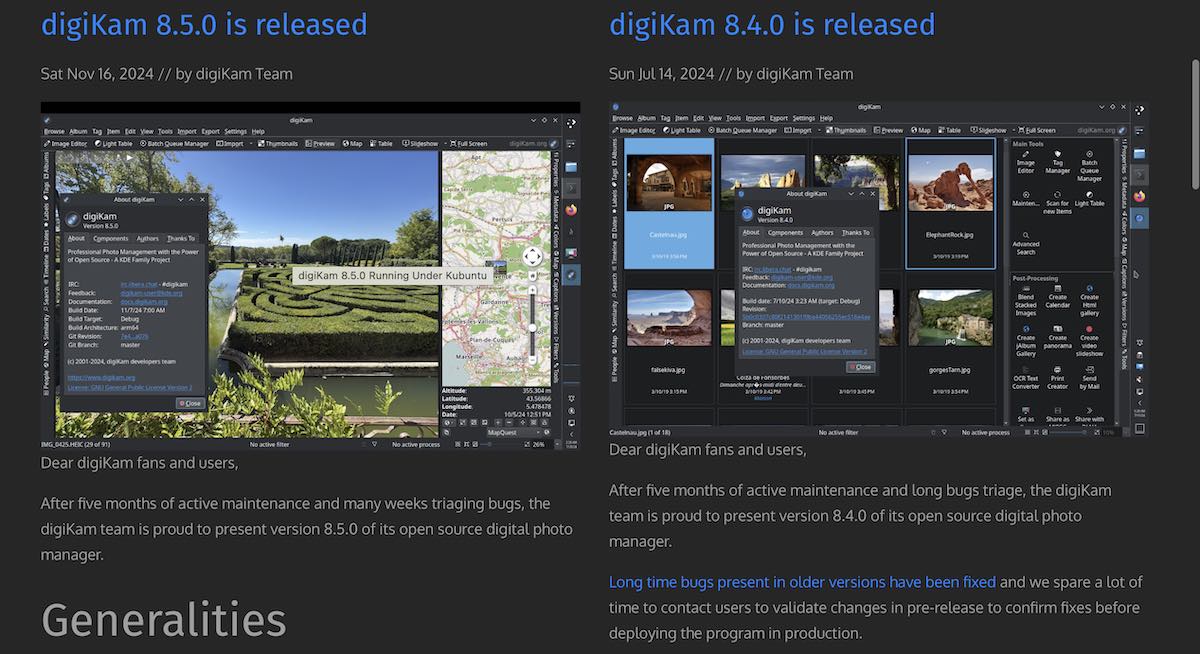
Task: Open Help menu in 8.4.0 screenshot
Action: [826, 118]
